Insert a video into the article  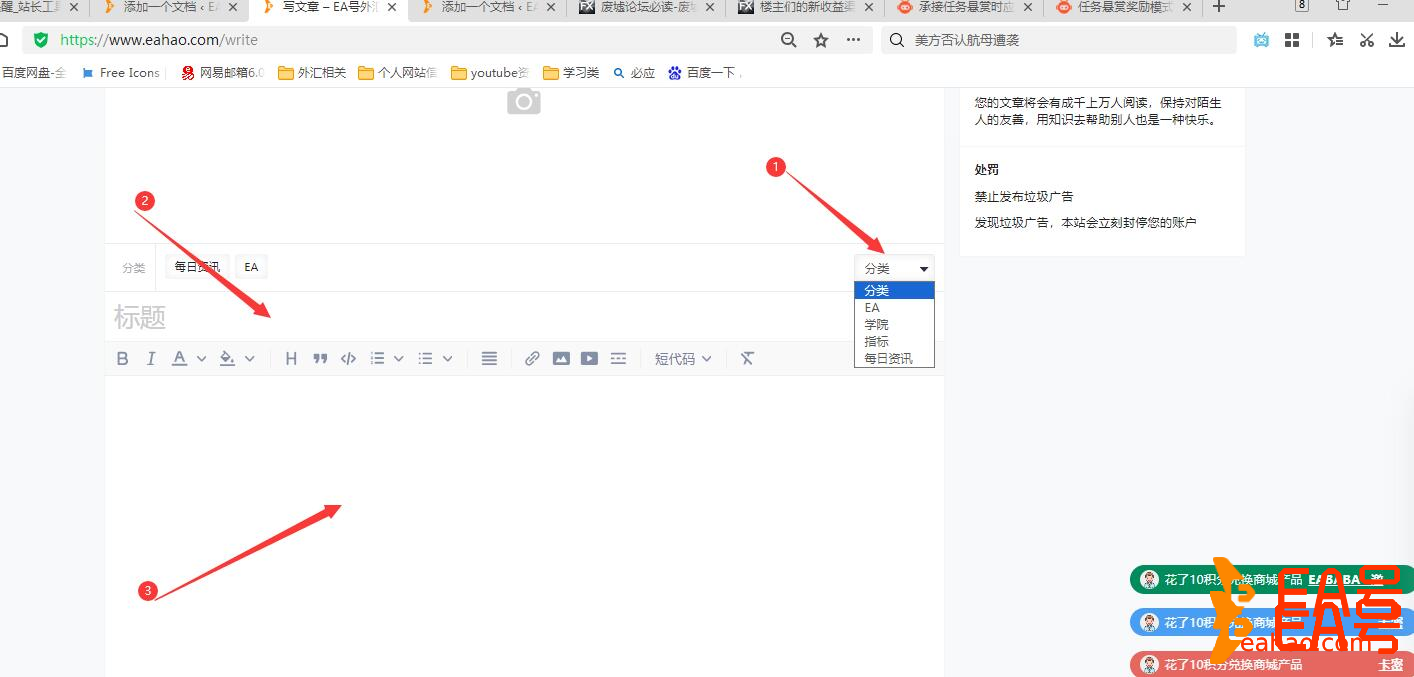click(x=589, y=358)
